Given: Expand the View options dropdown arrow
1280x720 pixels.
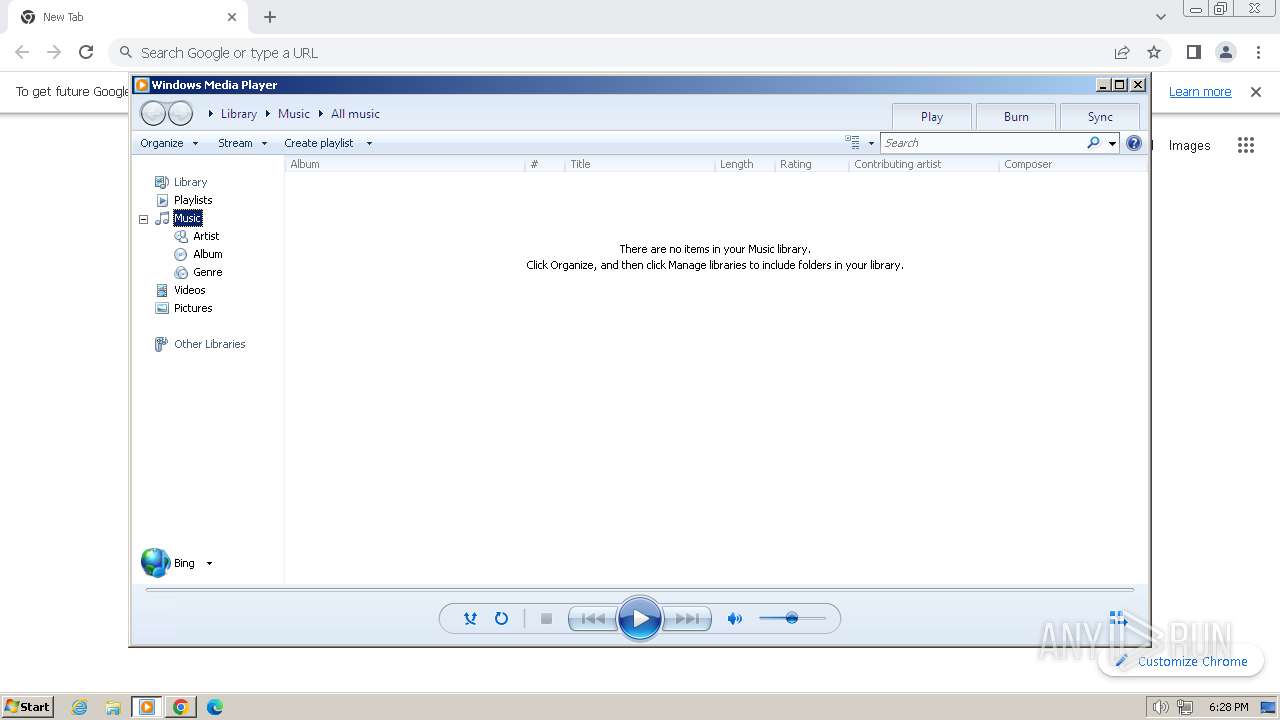Looking at the screenshot, I should tap(871, 143).
